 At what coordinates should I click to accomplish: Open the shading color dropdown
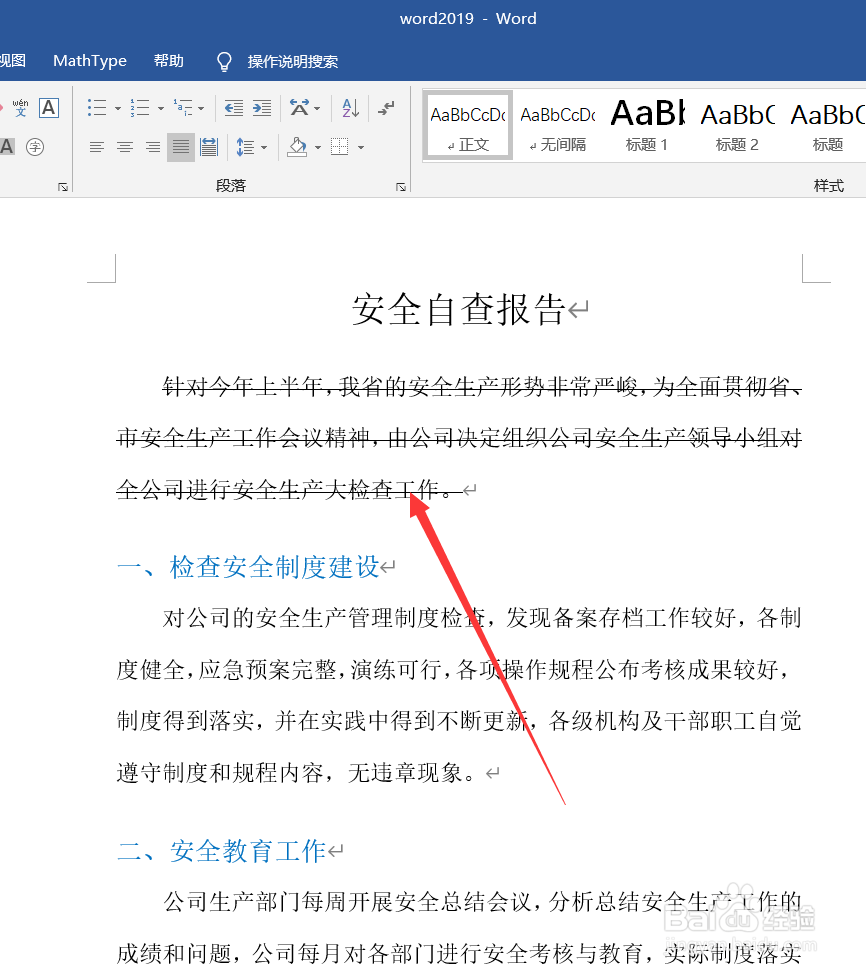pos(318,146)
